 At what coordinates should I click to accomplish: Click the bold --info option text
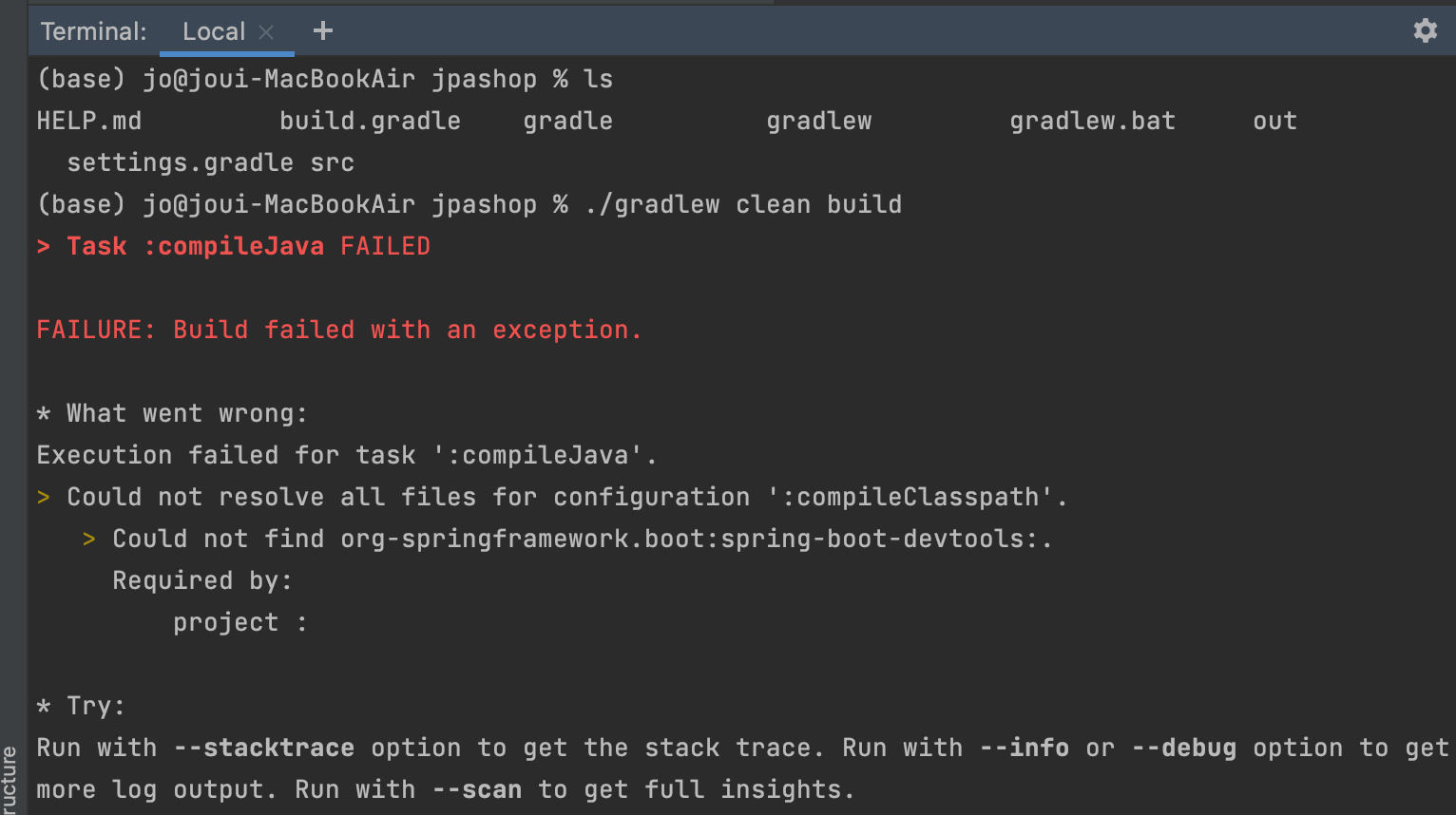point(1024,749)
